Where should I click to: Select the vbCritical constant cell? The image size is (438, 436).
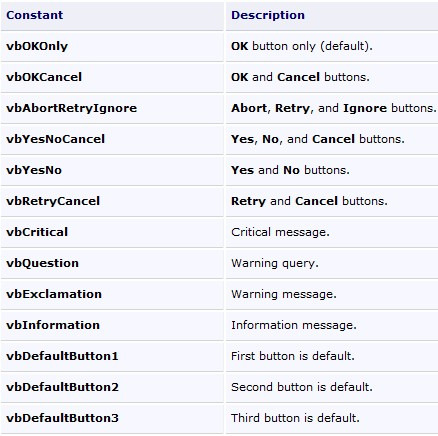112,232
